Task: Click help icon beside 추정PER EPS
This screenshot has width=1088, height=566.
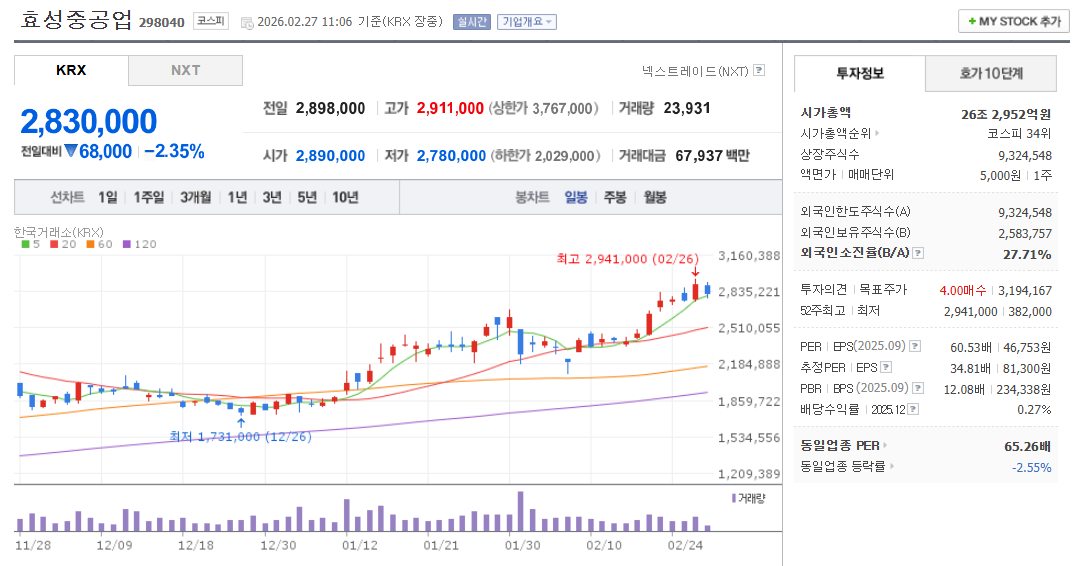Action: [x=886, y=367]
